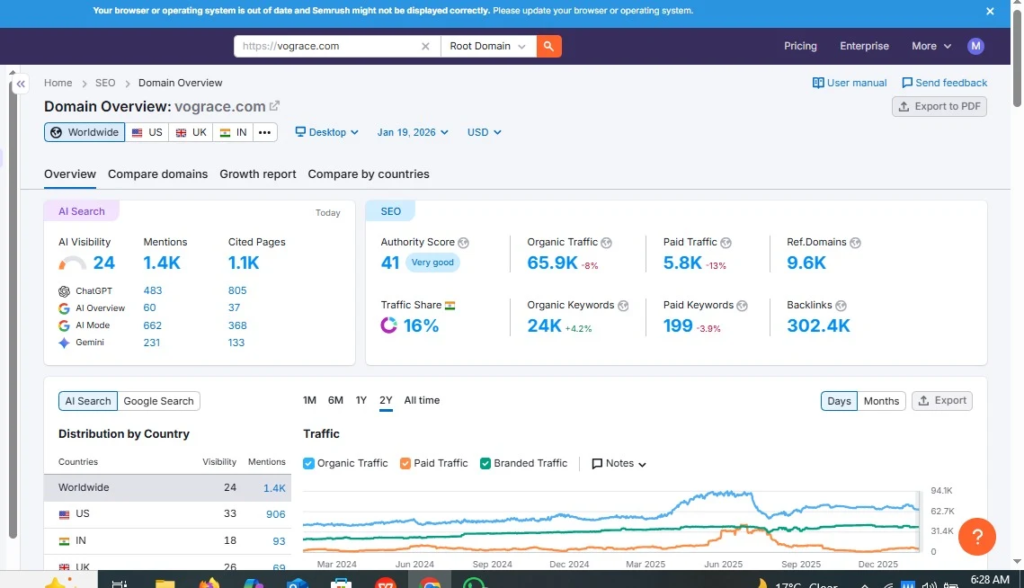The image size is (1024, 588).
Task: Toggle the Organic Traffic checkbox
Action: pos(309,463)
